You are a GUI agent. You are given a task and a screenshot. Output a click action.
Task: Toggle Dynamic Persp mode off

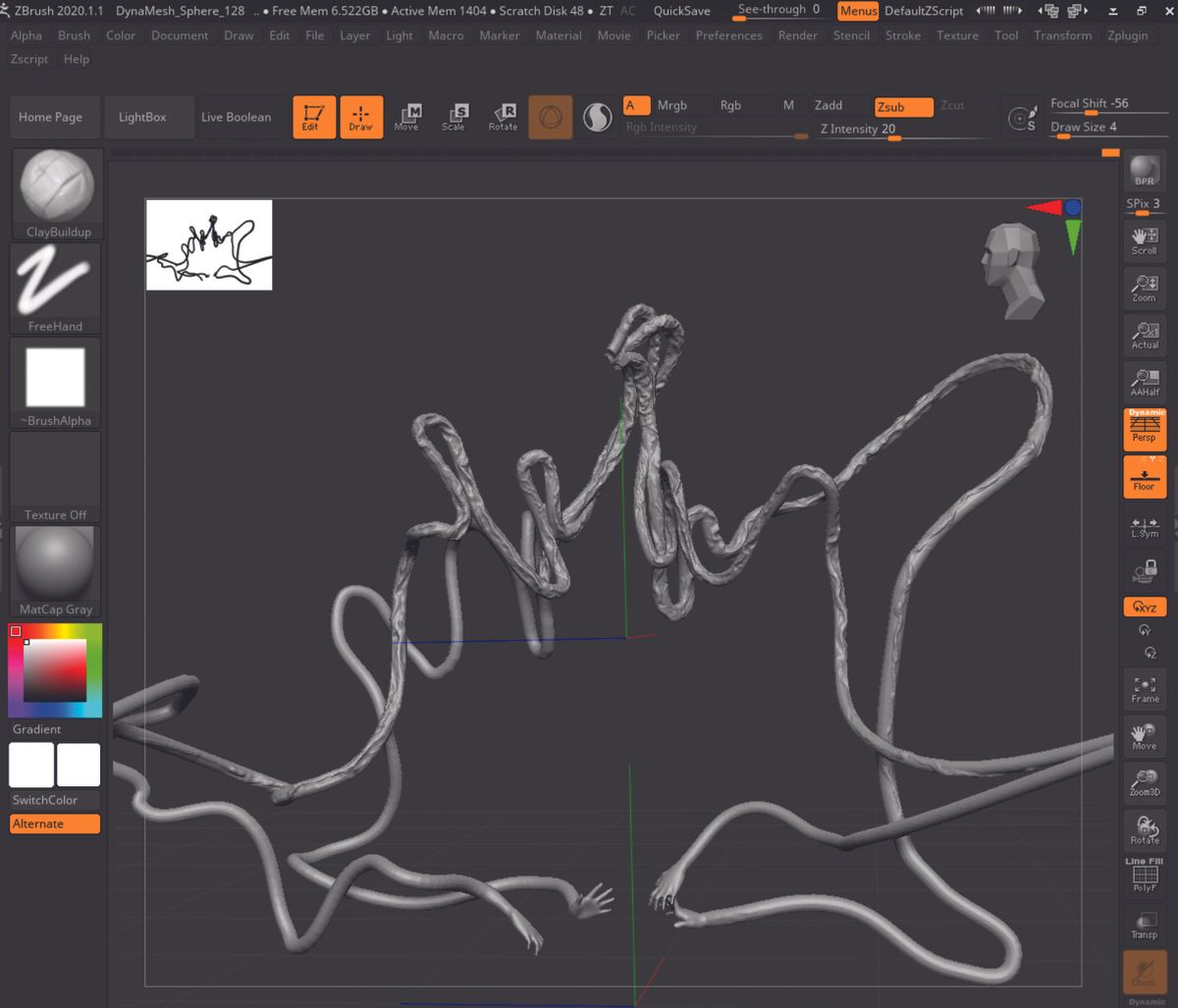[x=1143, y=428]
